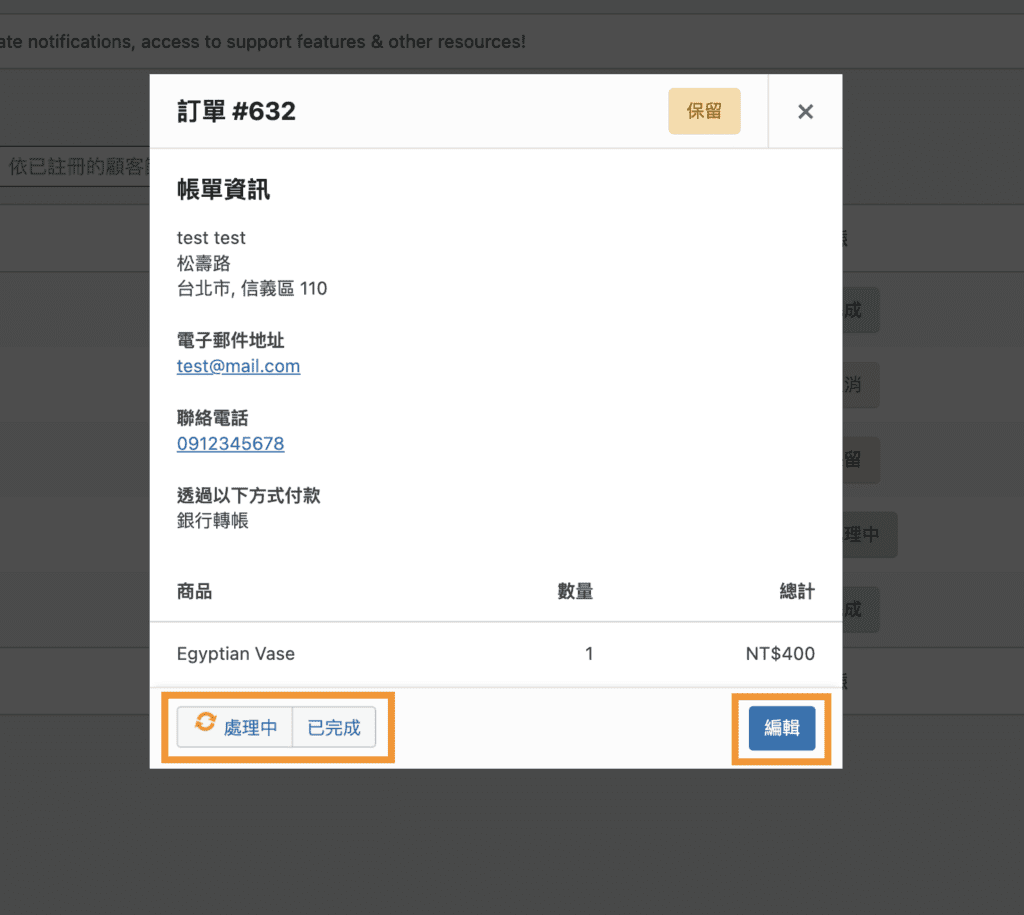Click the 商品 column header
This screenshot has height=915, width=1024.
192,591
